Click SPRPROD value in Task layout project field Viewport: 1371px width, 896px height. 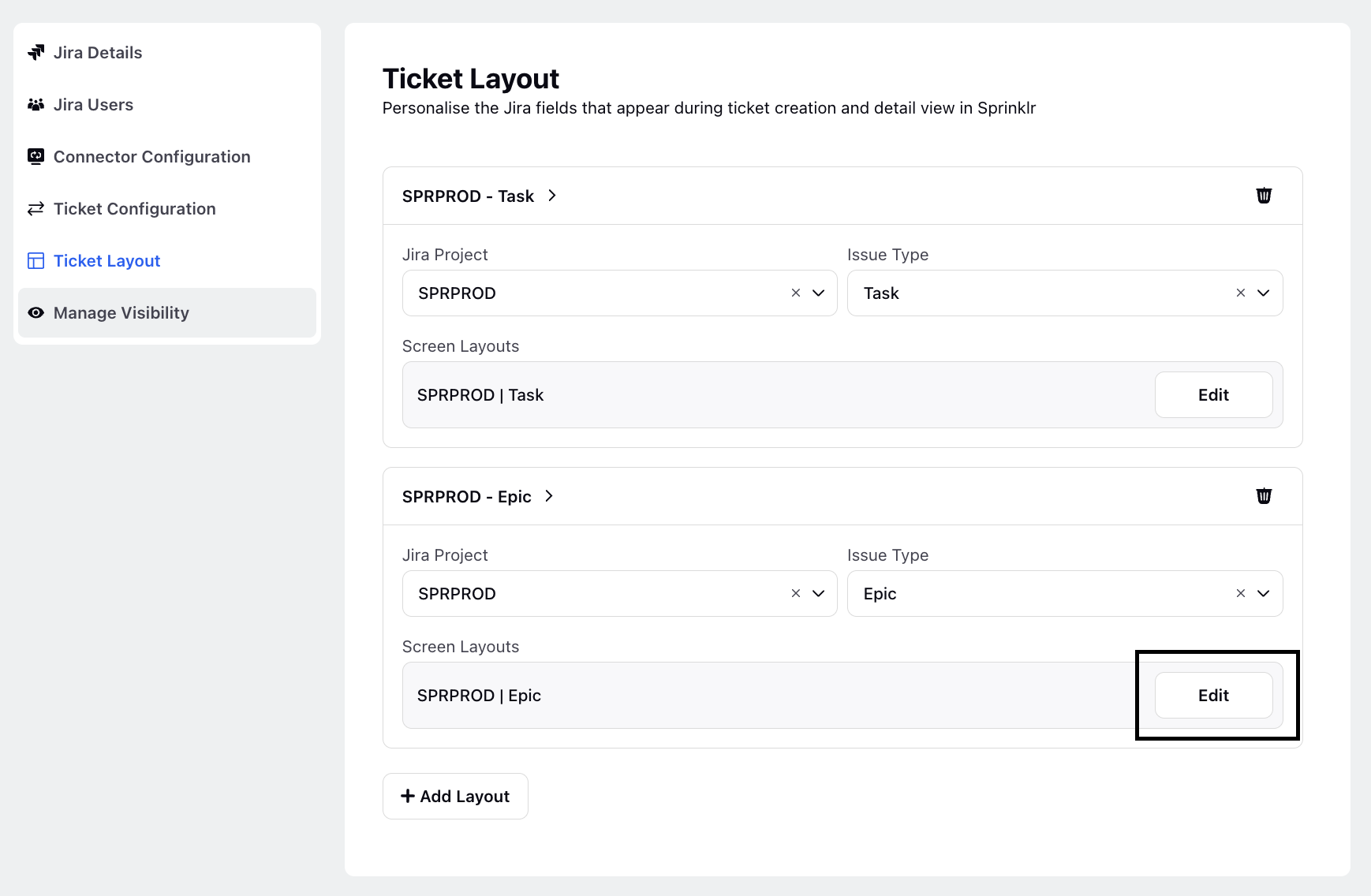[457, 293]
